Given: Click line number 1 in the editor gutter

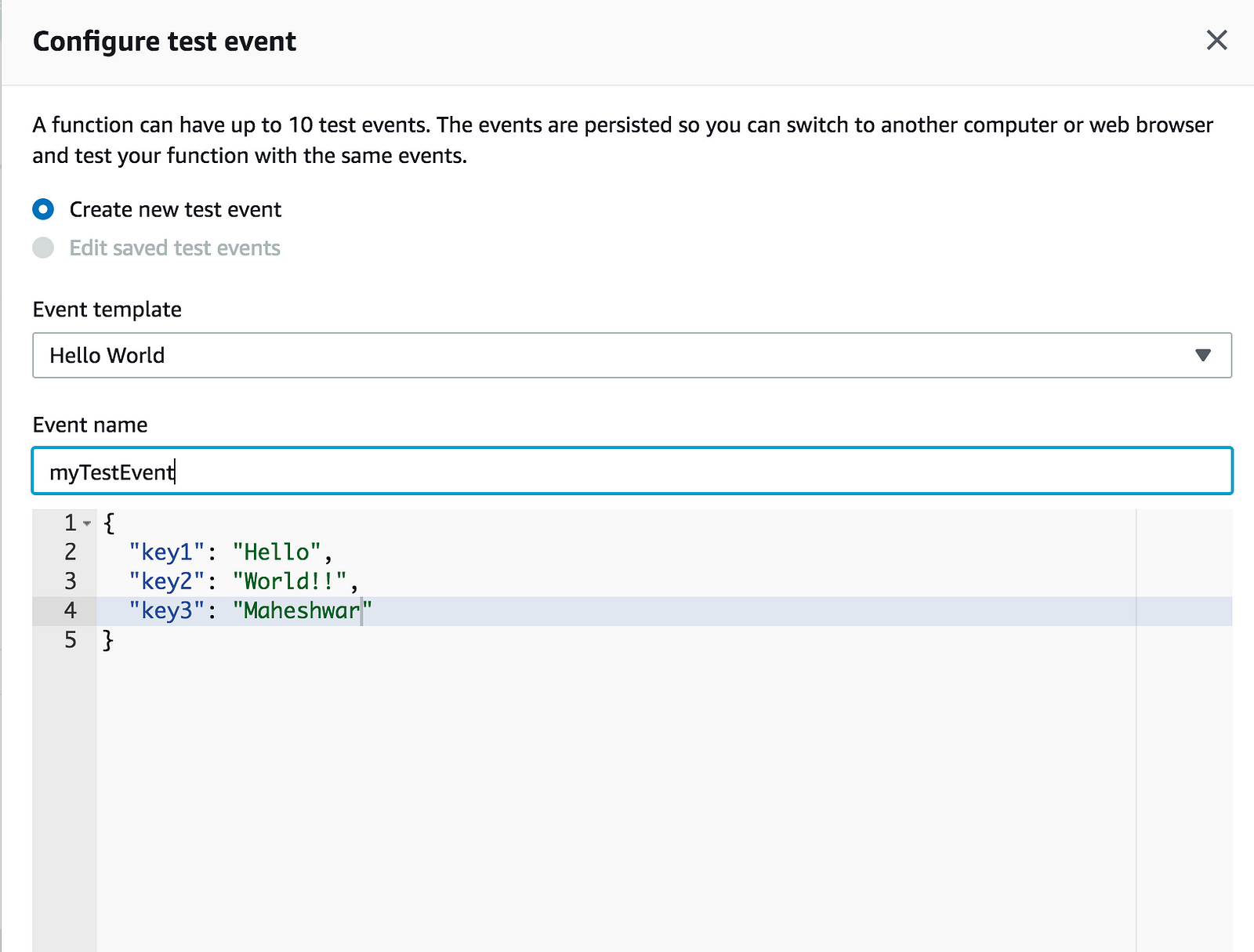Looking at the screenshot, I should pos(71,523).
